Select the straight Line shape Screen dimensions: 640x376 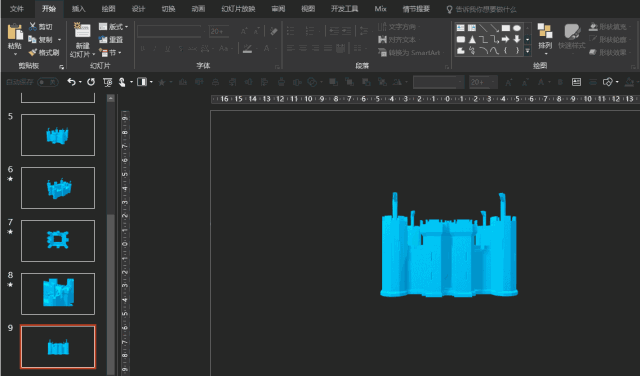point(483,28)
